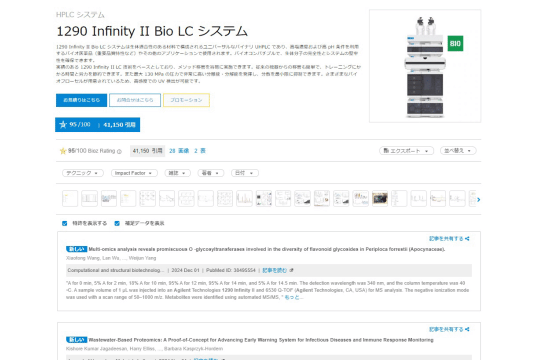Image resolution: width=540 pixels, height=360 pixels.
Task: Open the もっと link in first excerpt
Action: [293, 297]
